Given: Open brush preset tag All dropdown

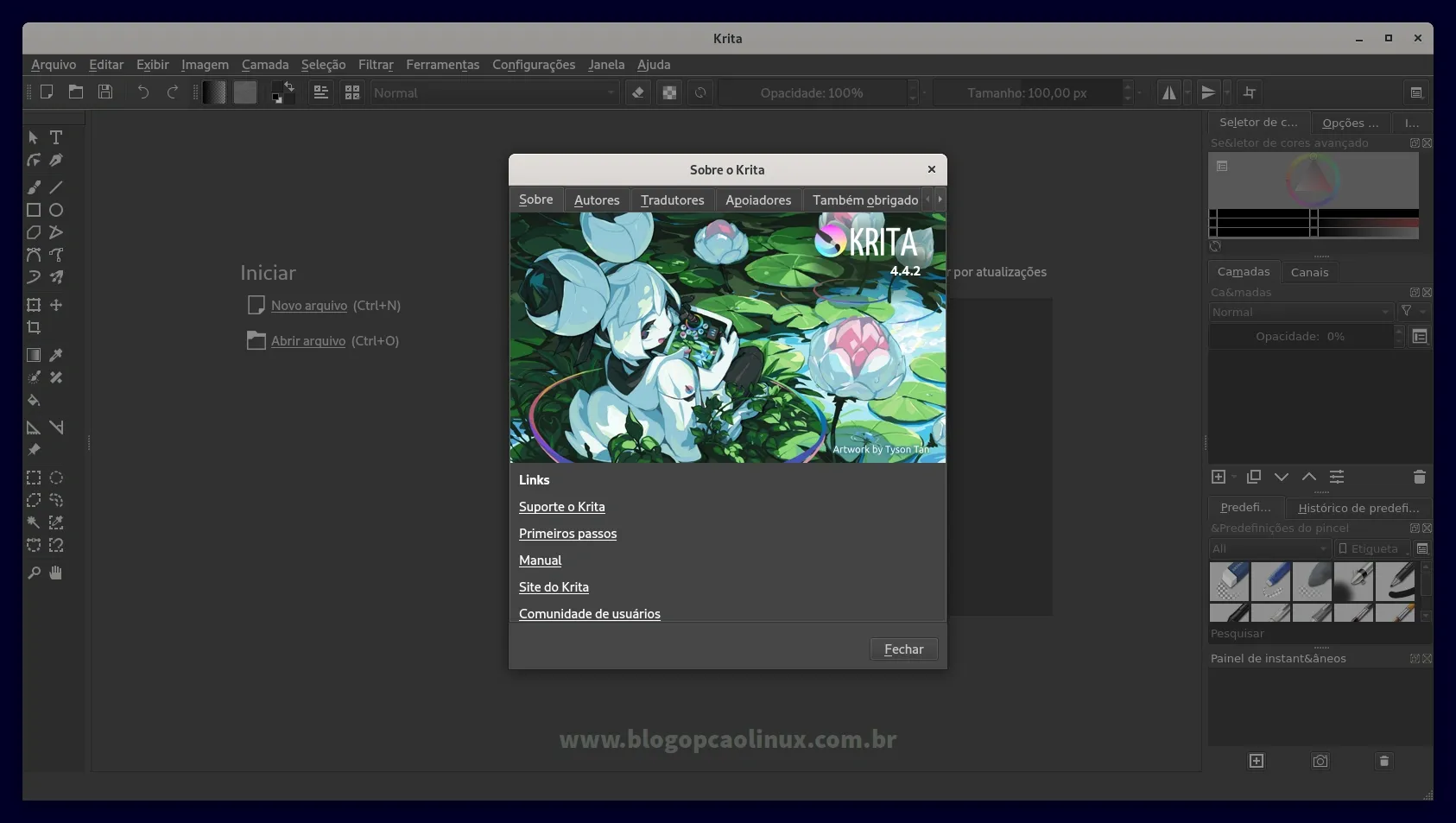Looking at the screenshot, I should coord(1269,548).
